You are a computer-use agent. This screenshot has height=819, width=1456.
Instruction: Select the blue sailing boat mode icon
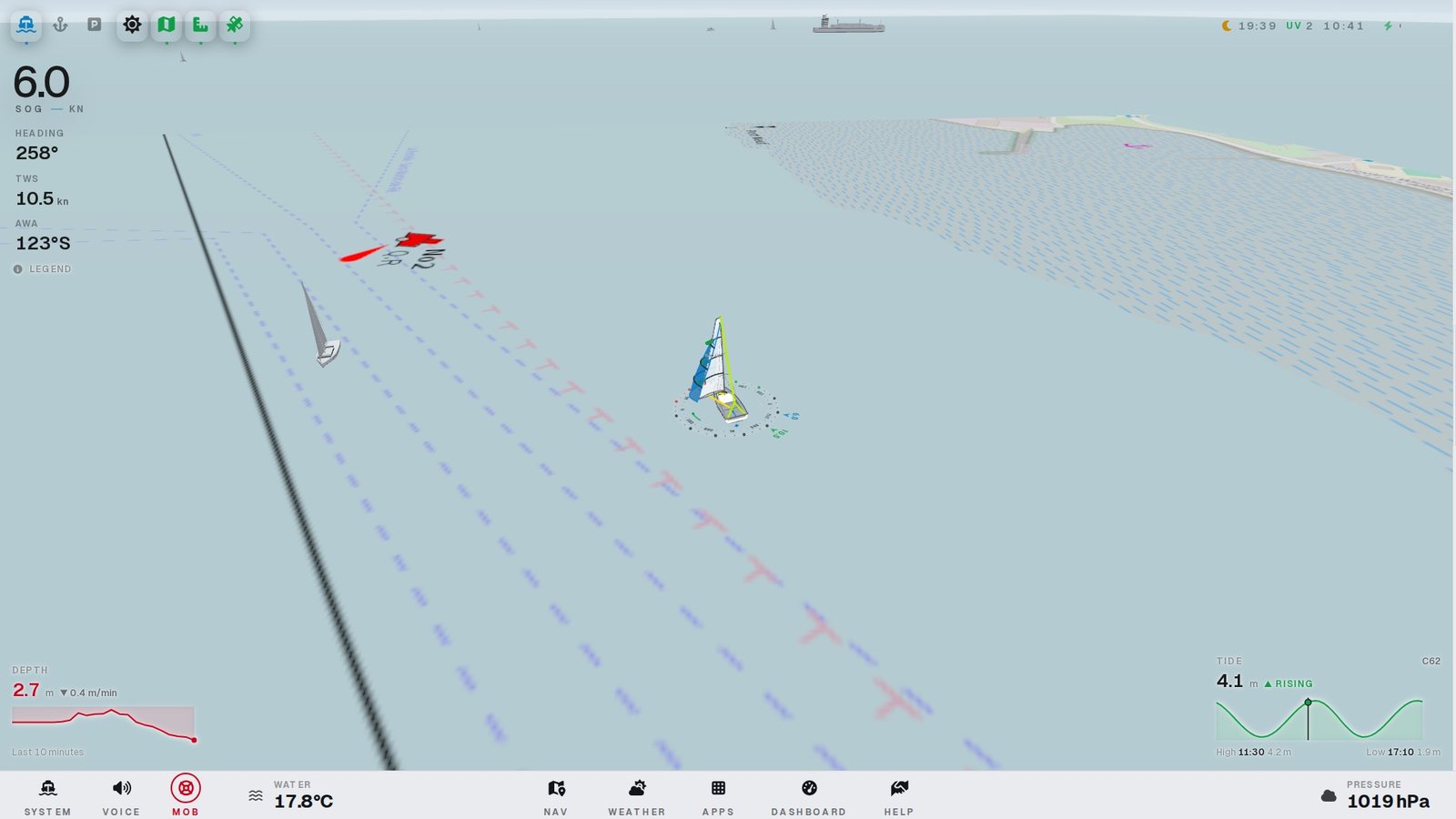point(26,25)
